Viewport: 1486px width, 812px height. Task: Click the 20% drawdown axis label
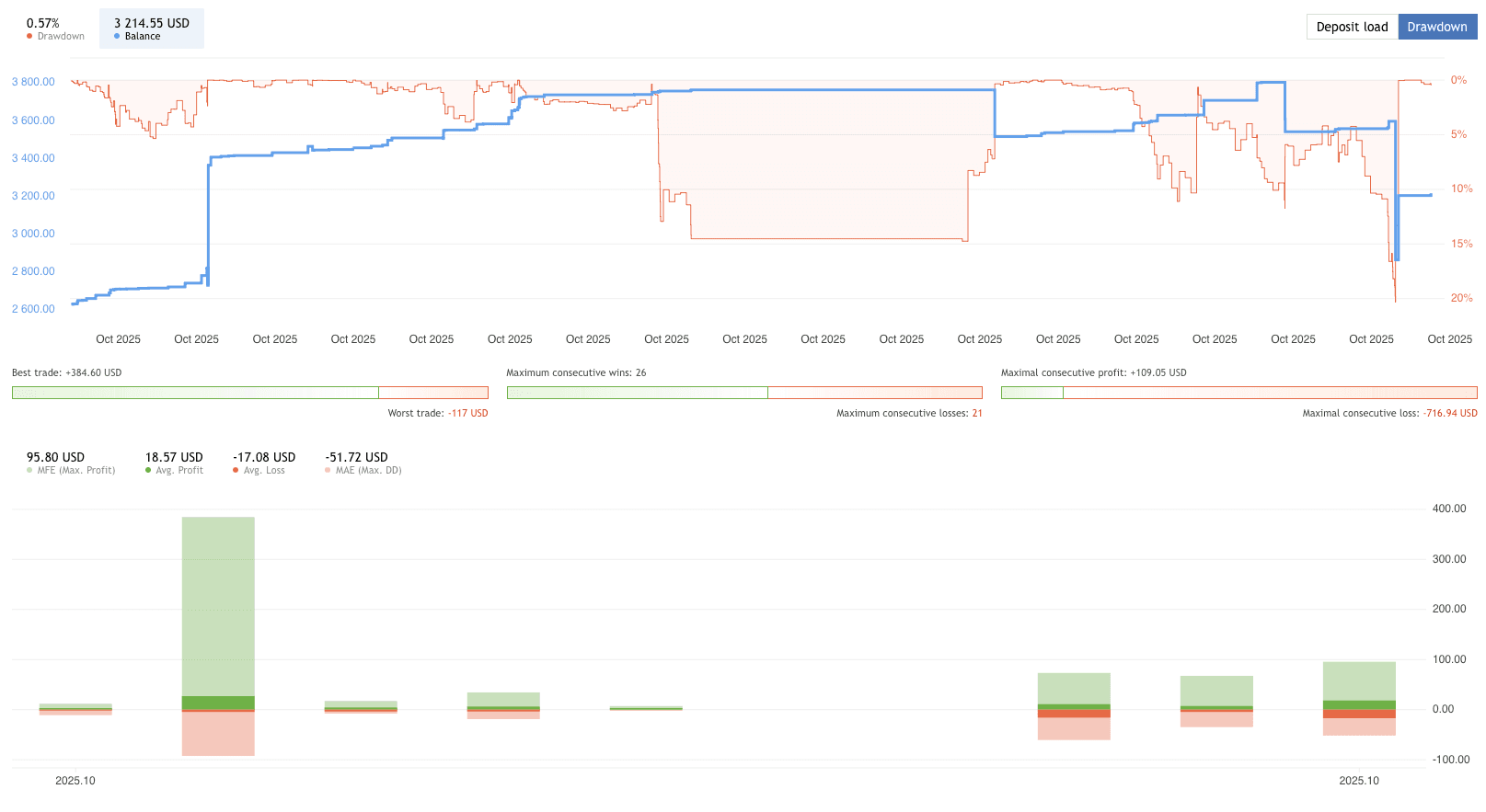[x=1460, y=298]
